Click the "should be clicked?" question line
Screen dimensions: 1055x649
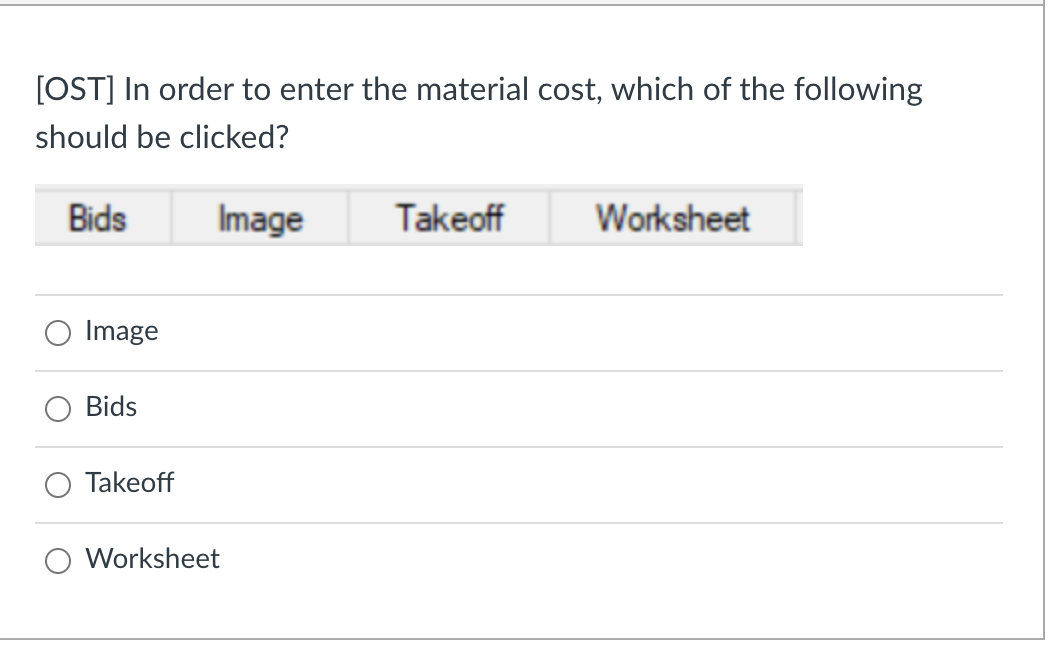click(x=162, y=137)
